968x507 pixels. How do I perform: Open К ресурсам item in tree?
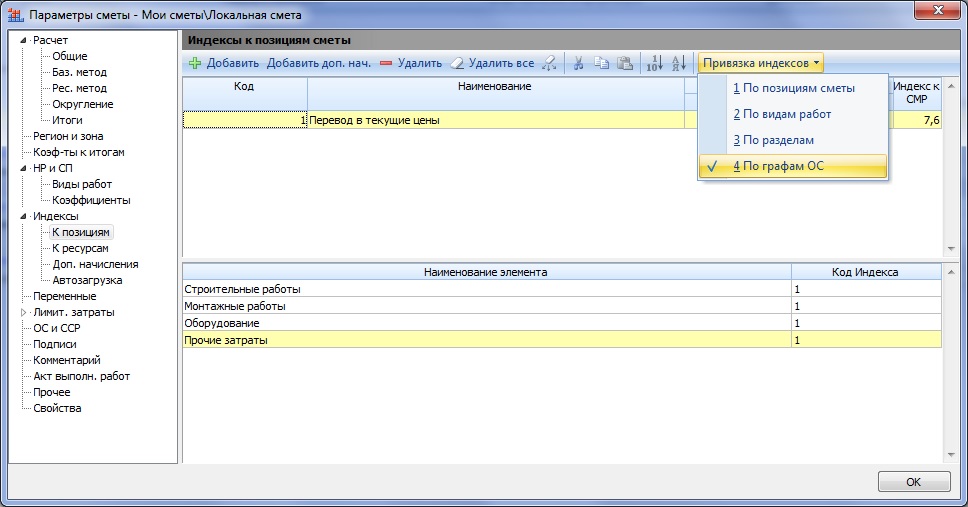80,248
